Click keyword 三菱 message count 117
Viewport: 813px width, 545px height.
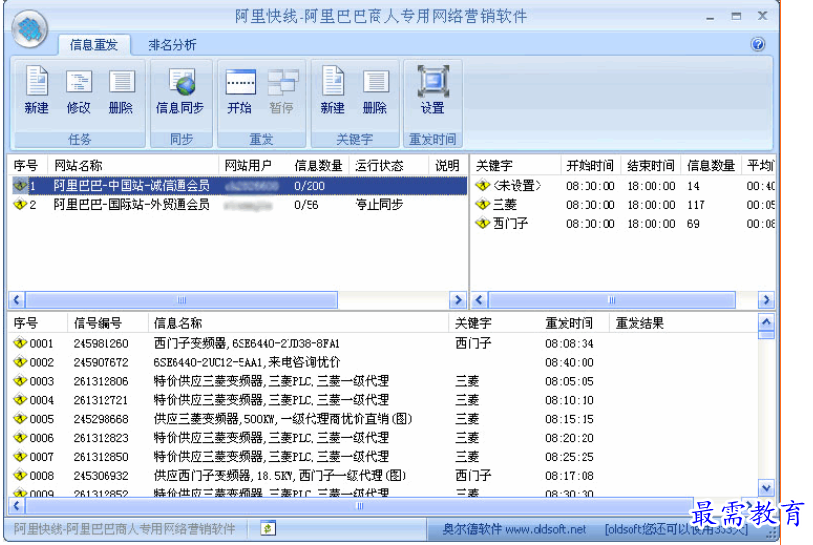pyautogui.click(x=696, y=205)
